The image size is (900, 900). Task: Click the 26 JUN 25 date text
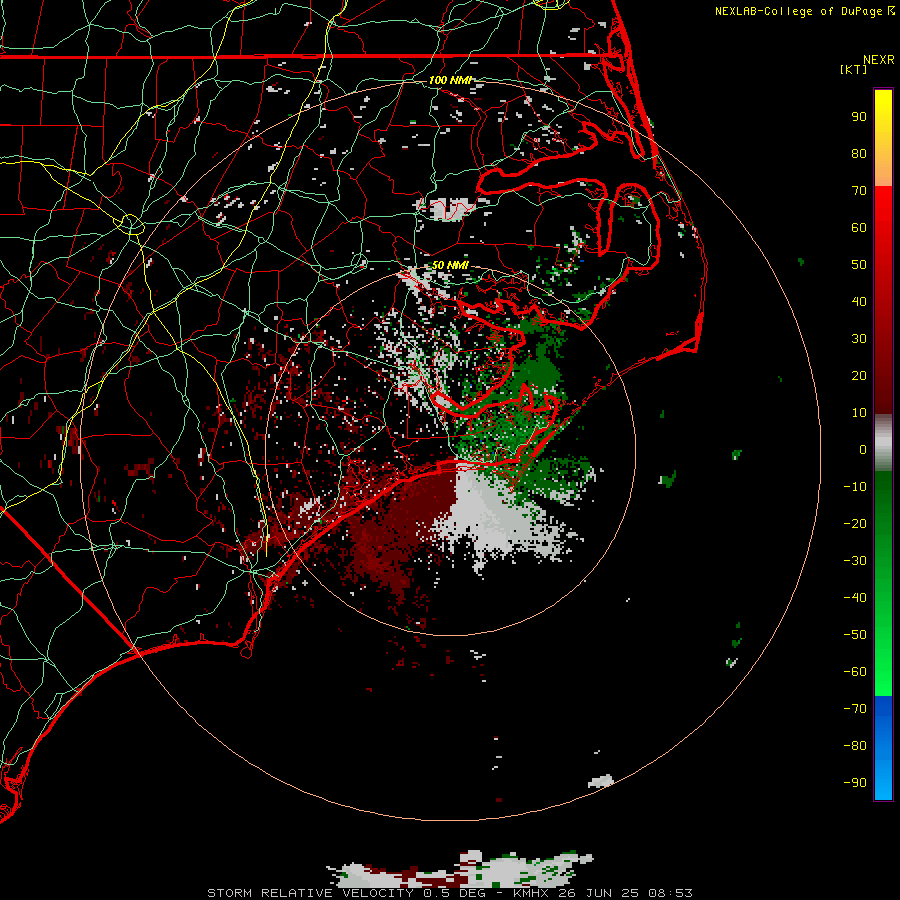pyautogui.click(x=599, y=893)
